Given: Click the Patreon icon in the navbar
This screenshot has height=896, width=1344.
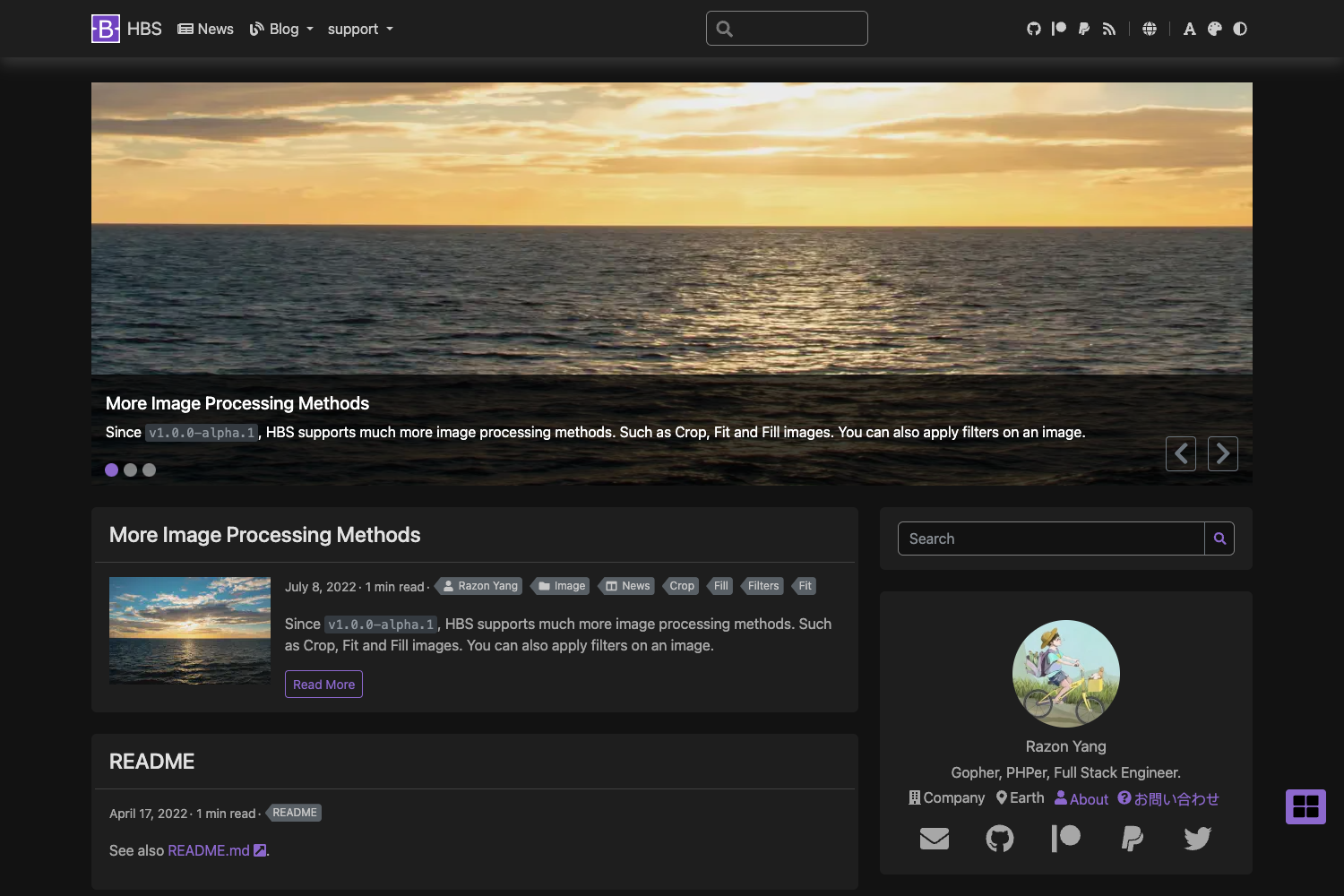Looking at the screenshot, I should point(1059,28).
